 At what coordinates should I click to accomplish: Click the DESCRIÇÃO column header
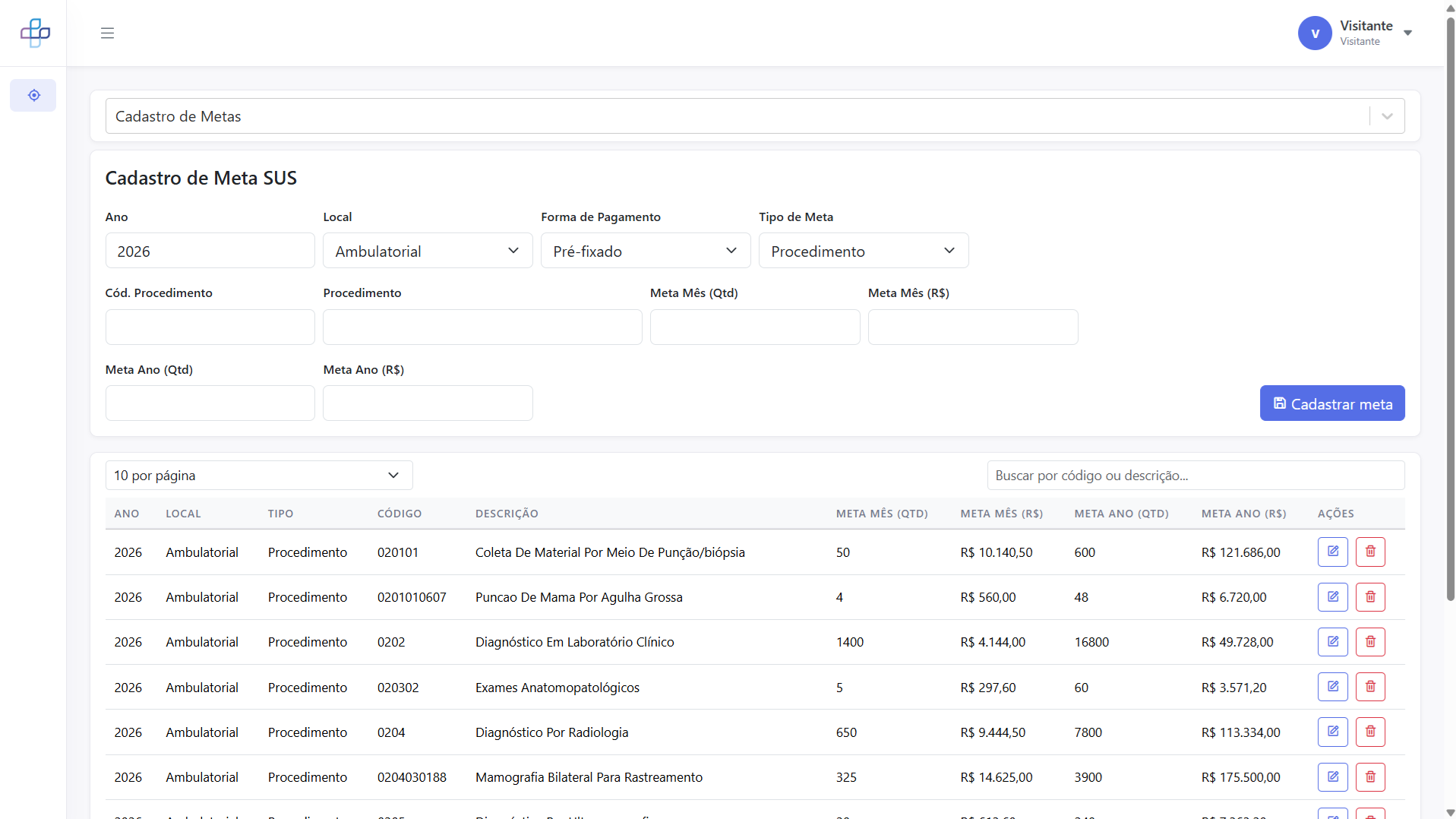(x=507, y=514)
